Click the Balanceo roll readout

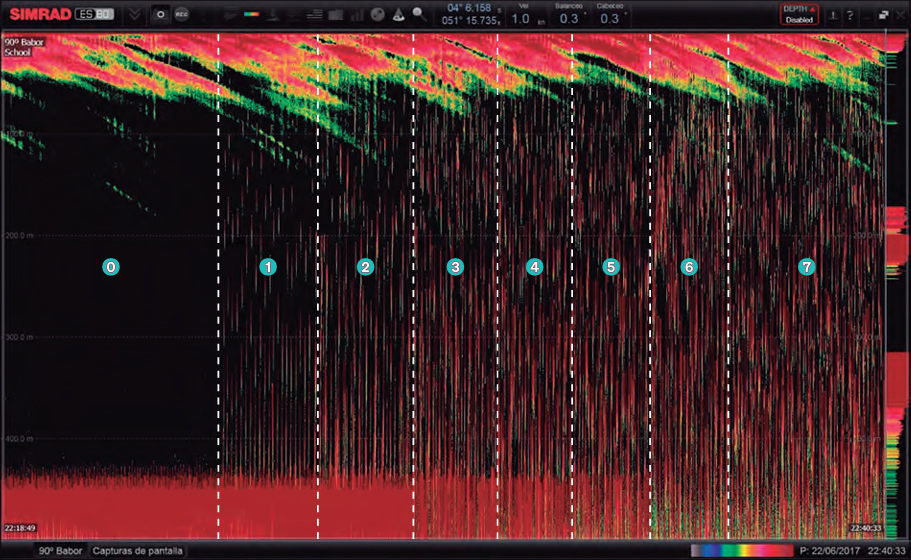569,14
